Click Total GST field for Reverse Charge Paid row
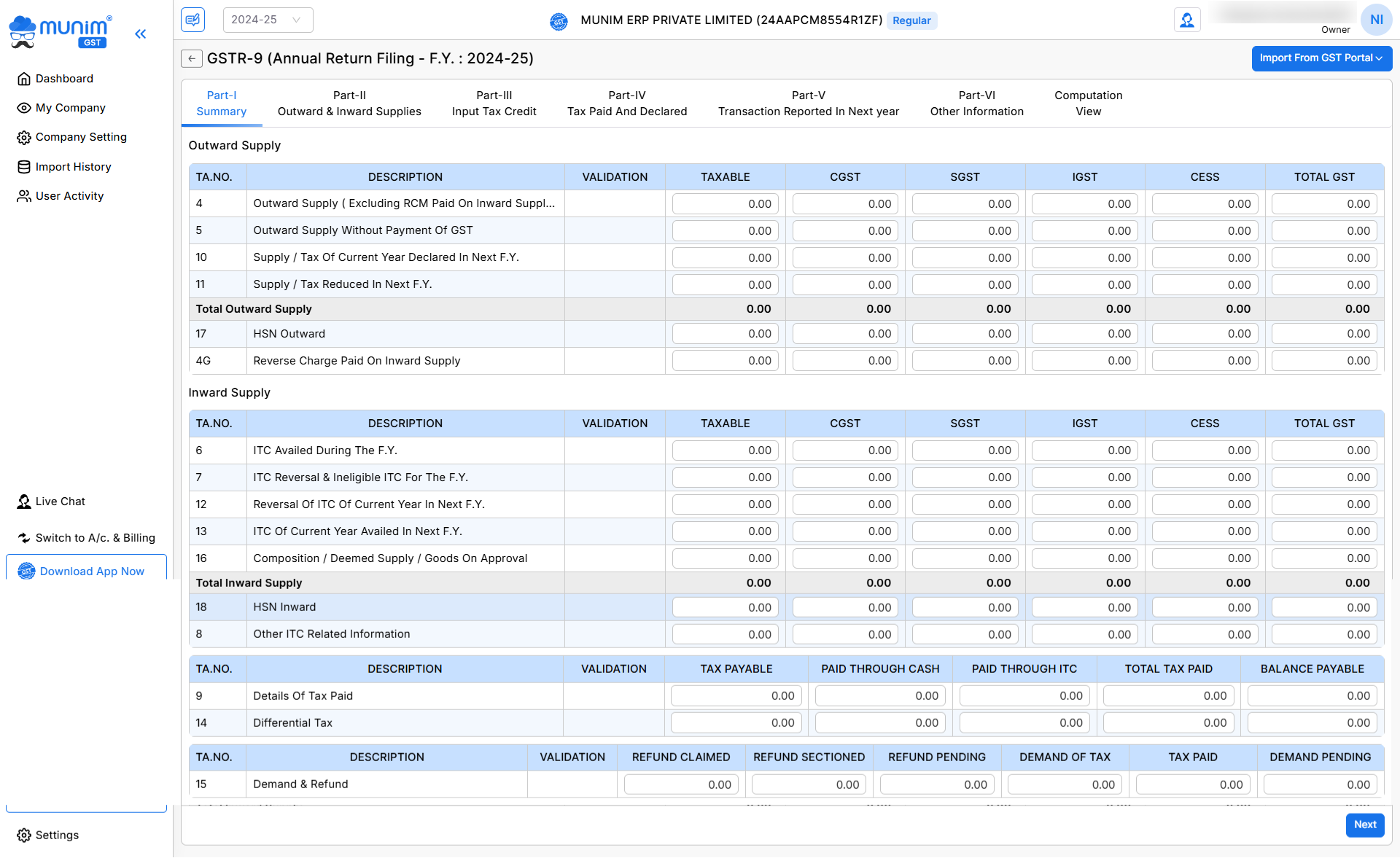Viewport: 1400px width, 858px height. (x=1324, y=361)
